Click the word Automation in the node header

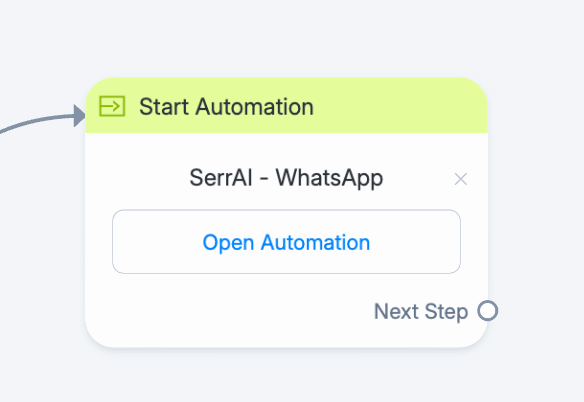(254, 107)
